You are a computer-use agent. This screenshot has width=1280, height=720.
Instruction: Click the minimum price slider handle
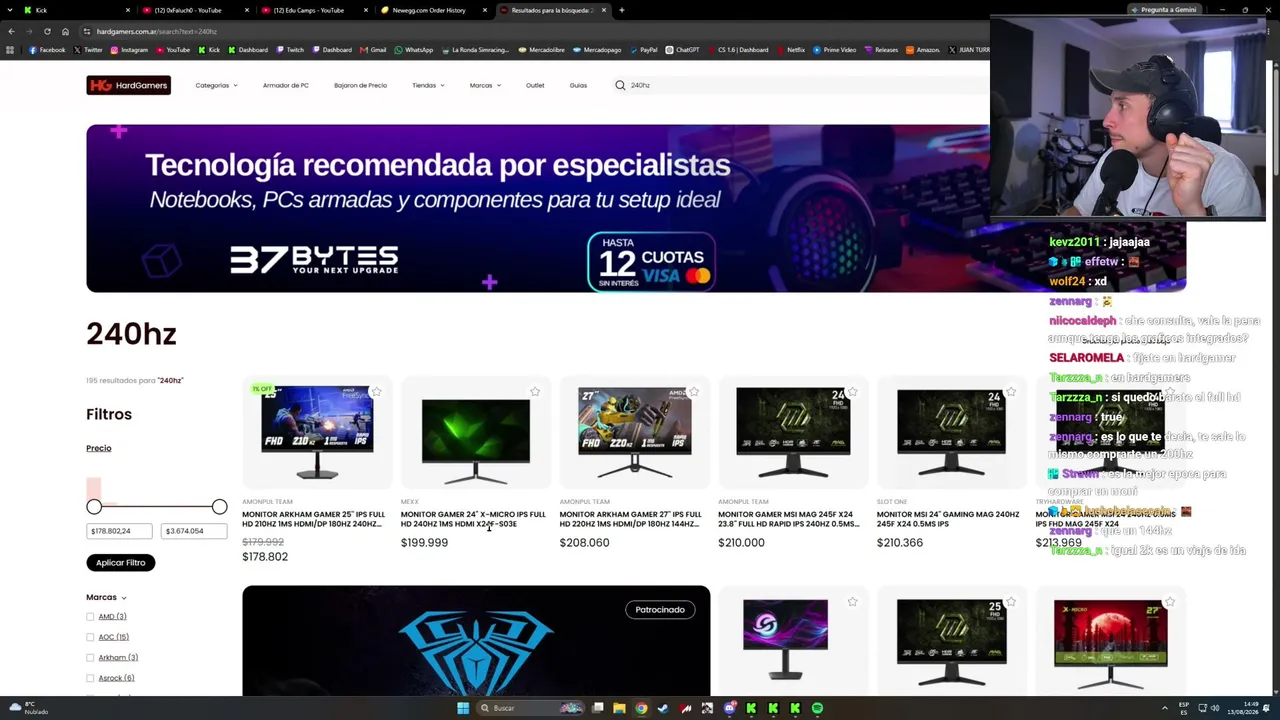[94, 507]
